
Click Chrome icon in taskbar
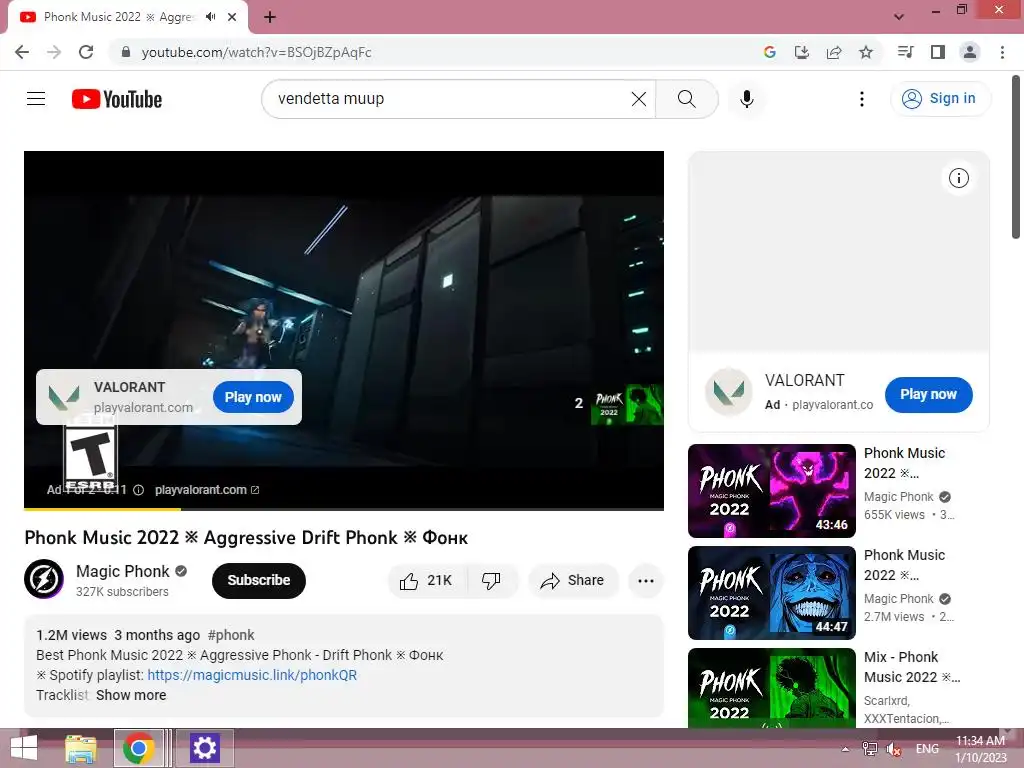click(138, 748)
